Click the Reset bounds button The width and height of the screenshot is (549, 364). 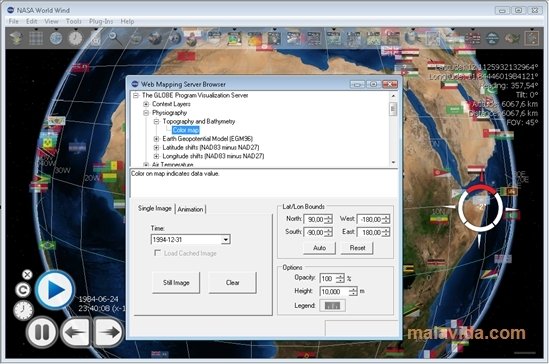tap(357, 248)
